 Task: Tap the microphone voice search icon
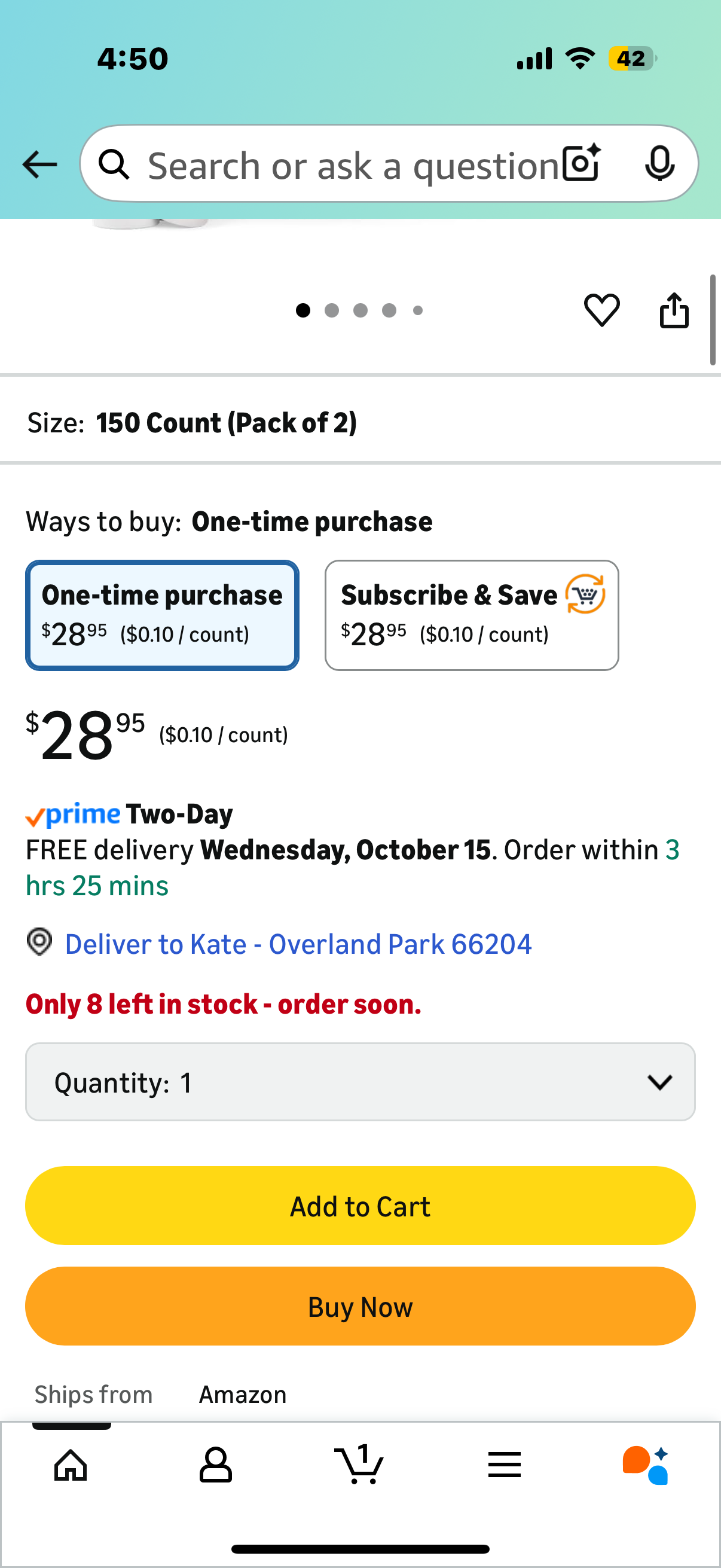coord(659,164)
